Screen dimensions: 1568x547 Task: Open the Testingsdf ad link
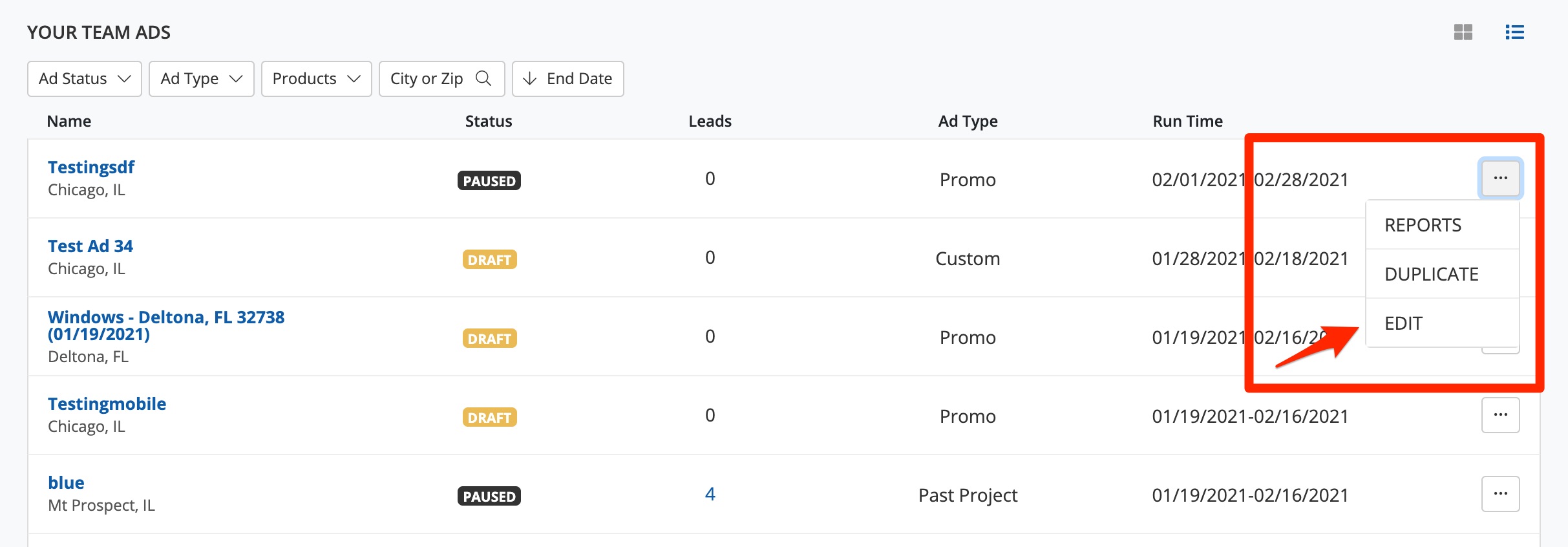coord(91,167)
